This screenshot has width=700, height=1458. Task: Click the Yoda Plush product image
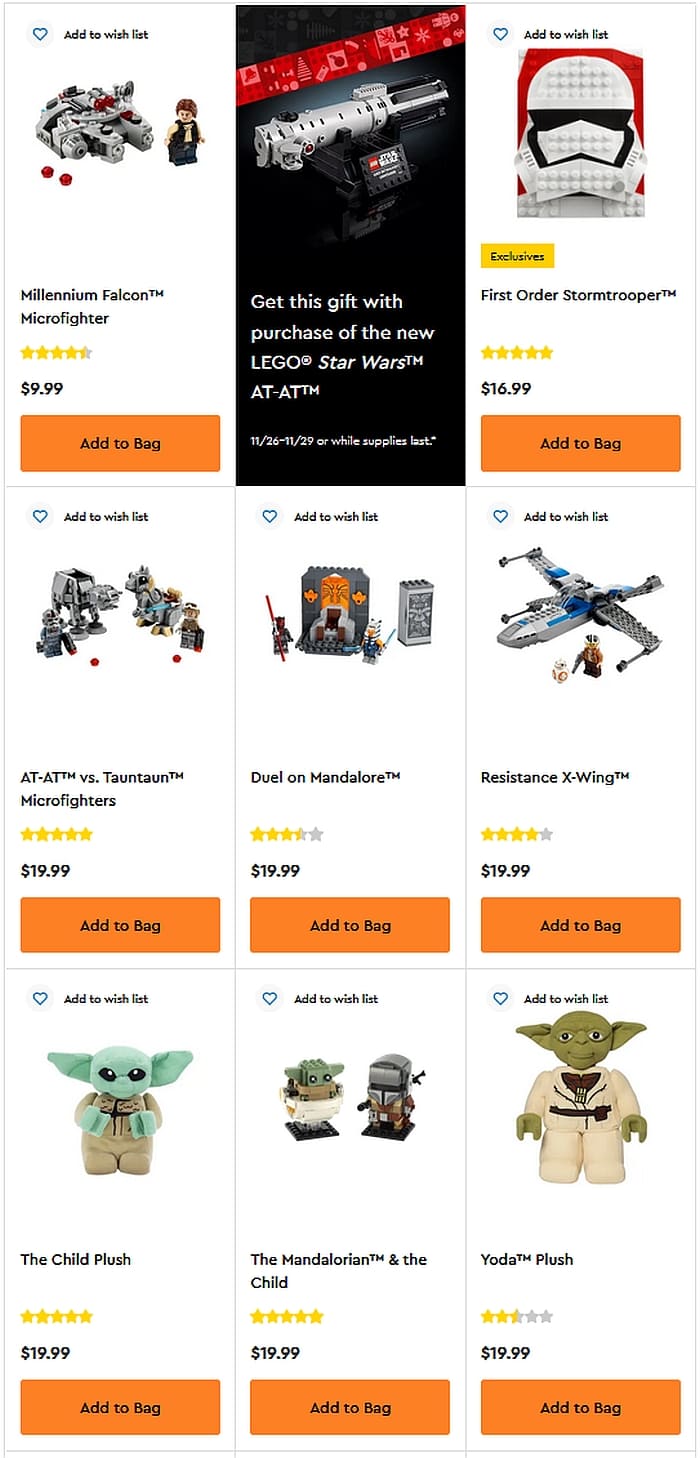pyautogui.click(x=580, y=1100)
